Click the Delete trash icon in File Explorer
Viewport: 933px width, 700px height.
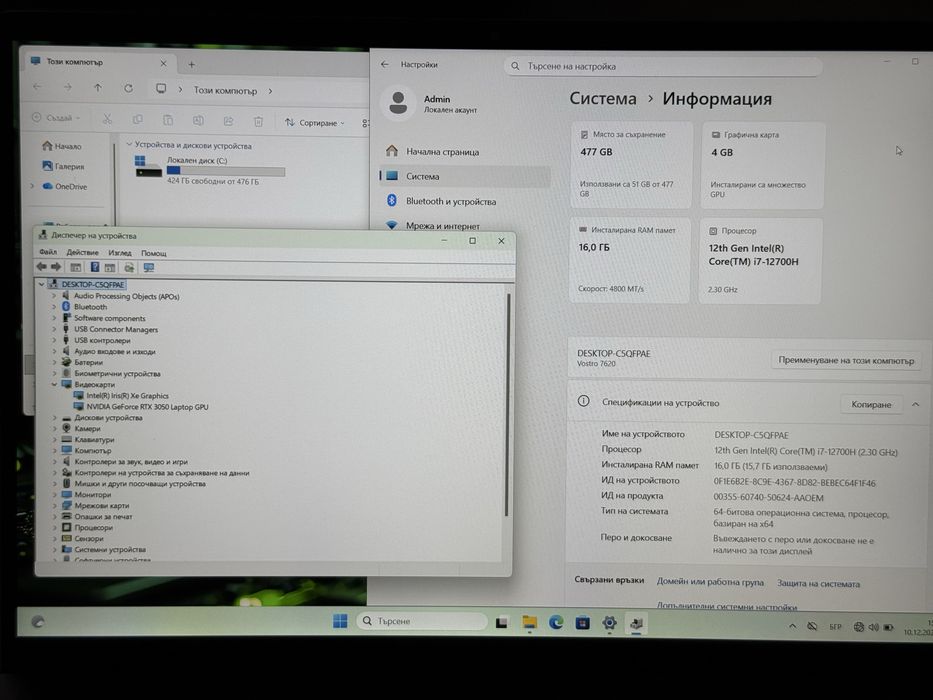click(258, 121)
